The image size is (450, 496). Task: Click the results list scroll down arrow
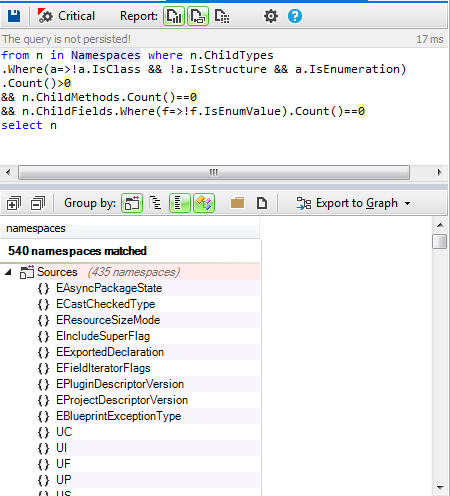[440, 488]
